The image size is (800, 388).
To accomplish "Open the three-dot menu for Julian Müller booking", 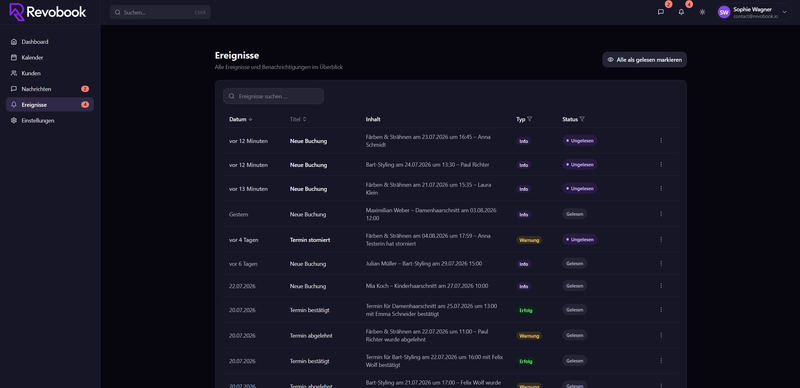I will tap(661, 263).
